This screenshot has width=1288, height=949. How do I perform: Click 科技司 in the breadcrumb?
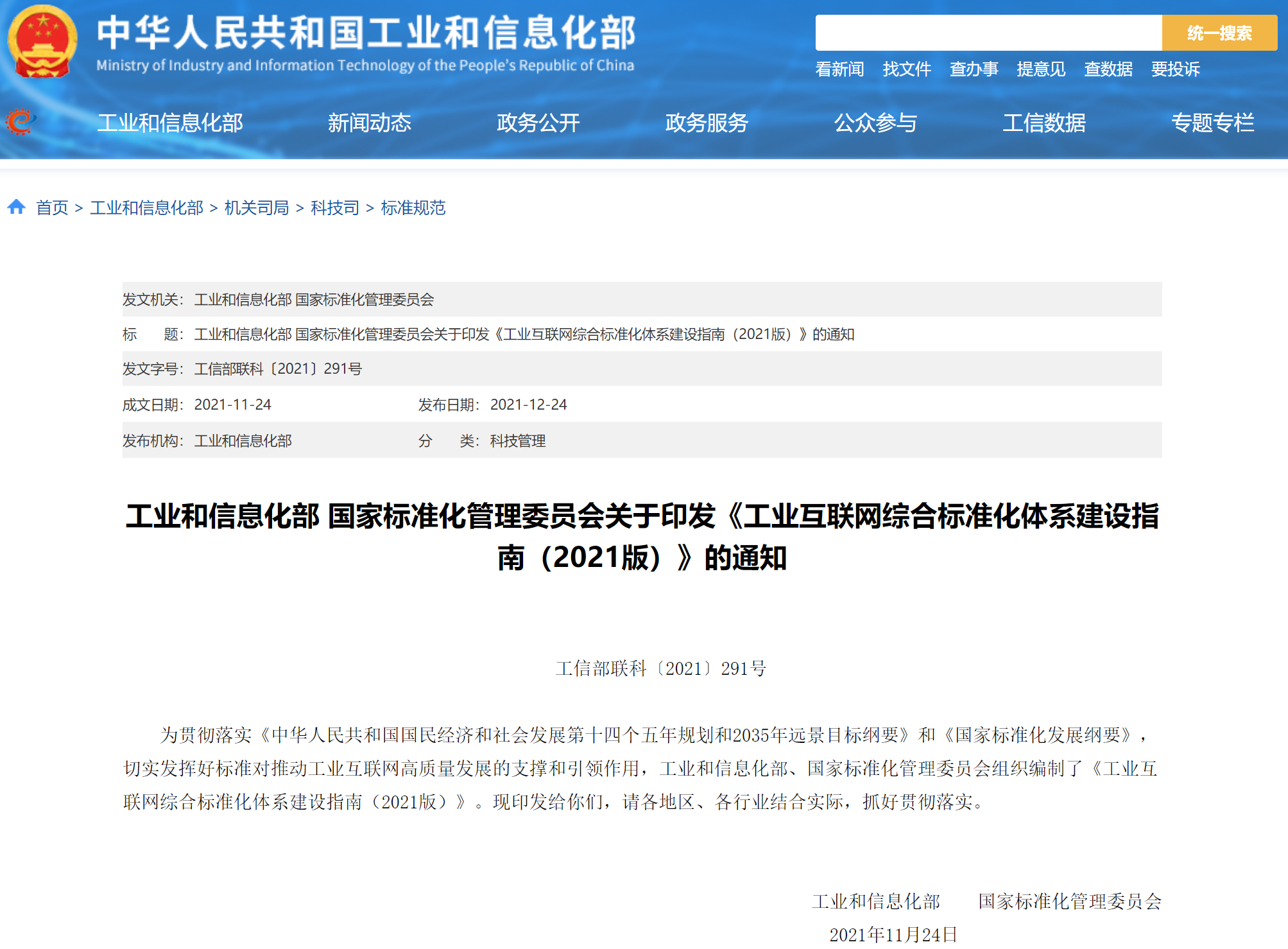335,207
